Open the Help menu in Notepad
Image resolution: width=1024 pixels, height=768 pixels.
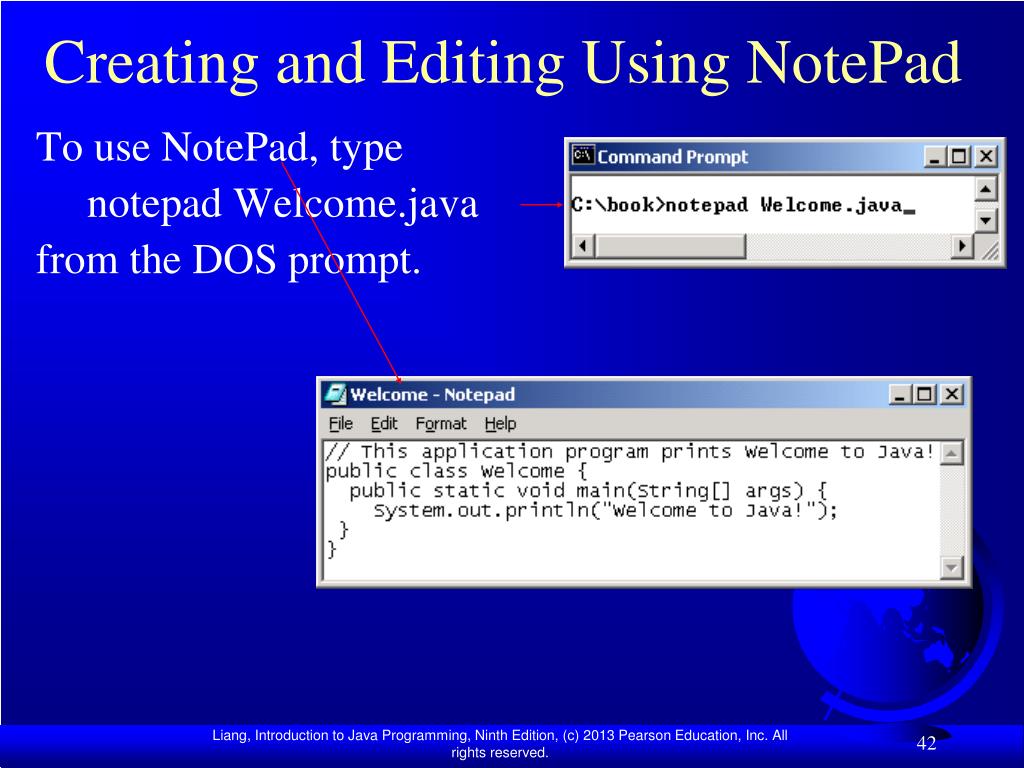click(500, 424)
